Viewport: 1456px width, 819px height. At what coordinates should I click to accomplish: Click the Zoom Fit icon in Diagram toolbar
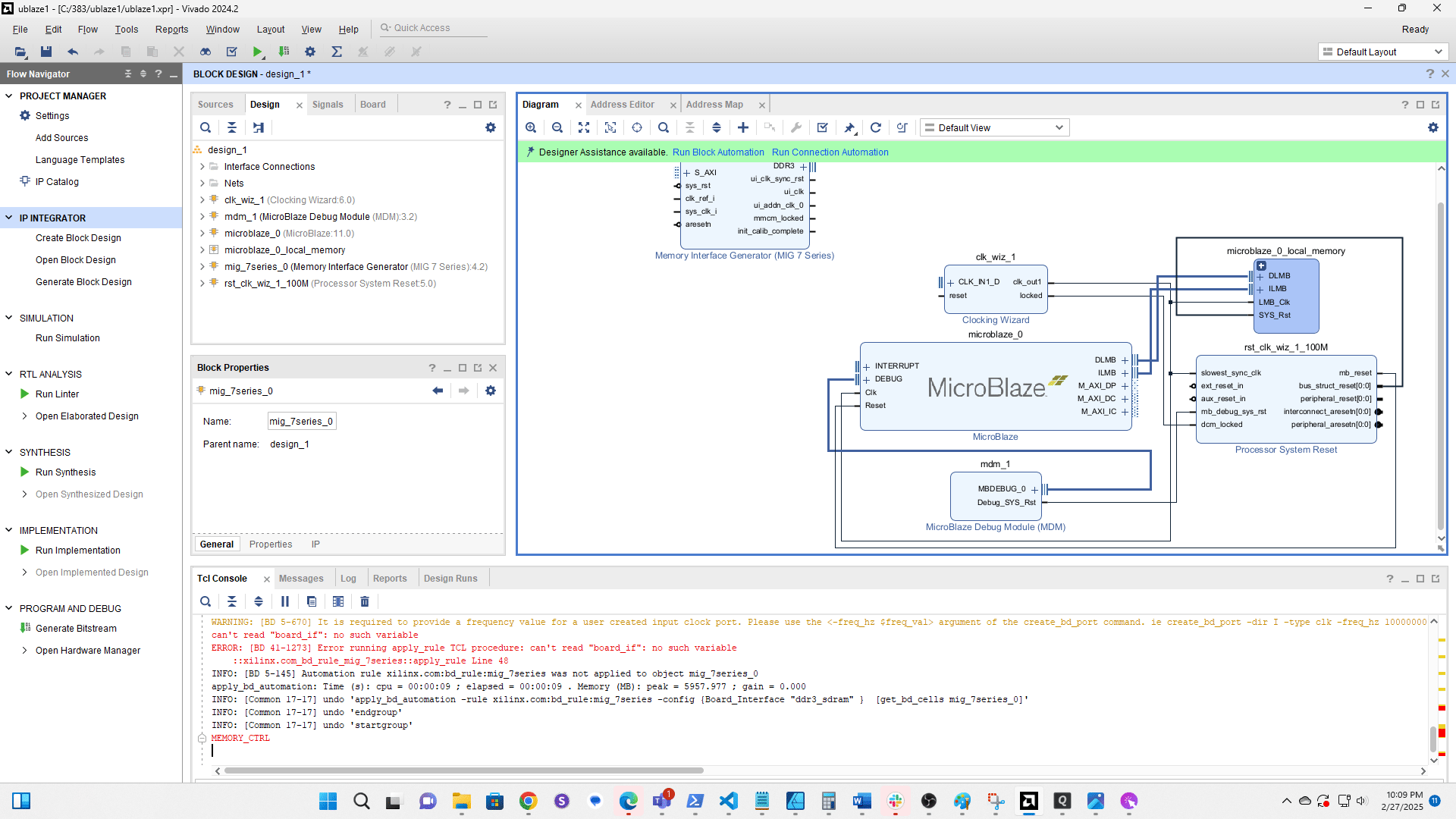[584, 127]
